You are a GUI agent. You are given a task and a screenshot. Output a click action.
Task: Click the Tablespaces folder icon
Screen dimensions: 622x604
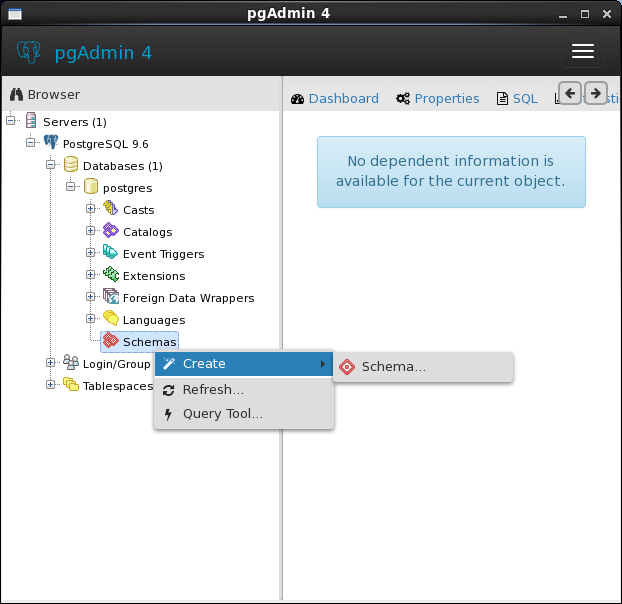pyautogui.click(x=71, y=384)
